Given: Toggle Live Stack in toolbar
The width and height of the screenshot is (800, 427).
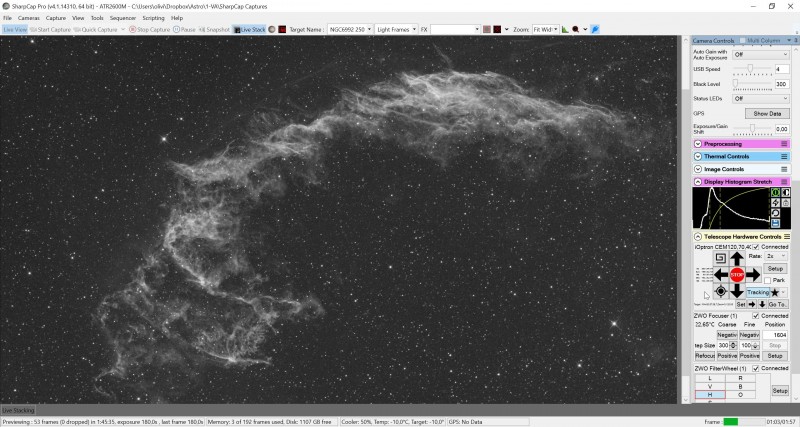Looking at the screenshot, I should (249, 30).
